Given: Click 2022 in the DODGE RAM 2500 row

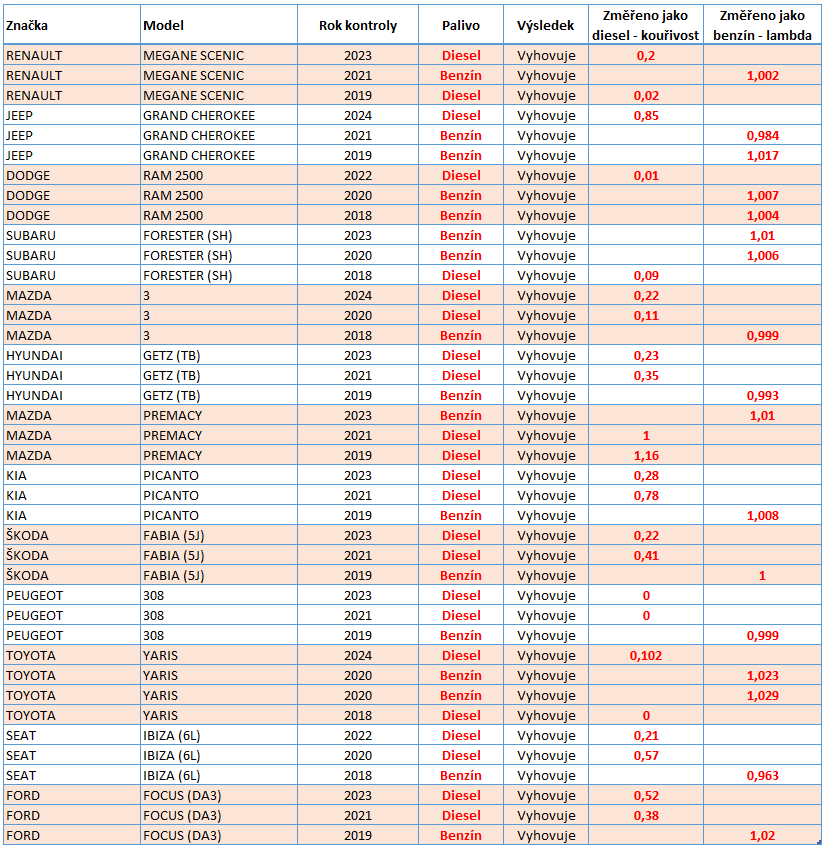Looking at the screenshot, I should tap(358, 176).
